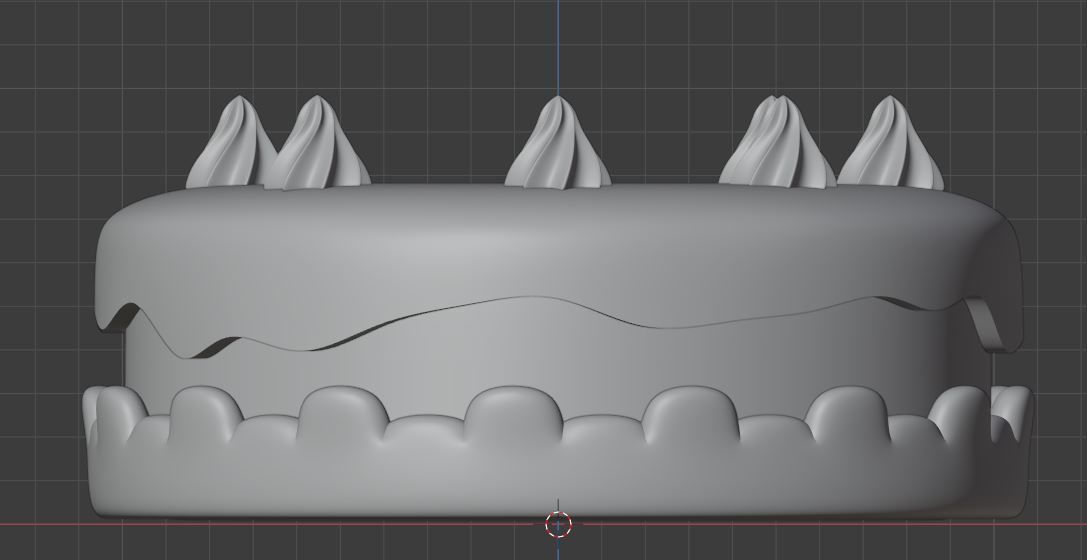Select the center whipped cream swirl

click(x=558, y=143)
